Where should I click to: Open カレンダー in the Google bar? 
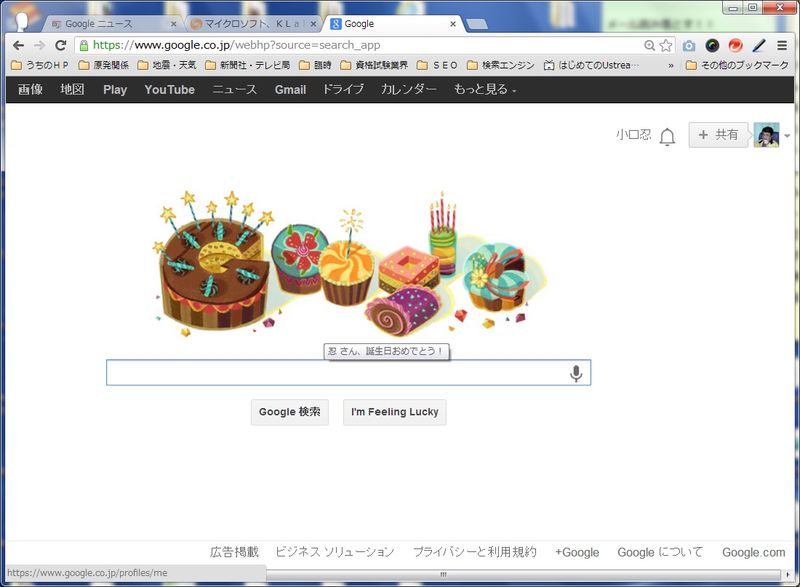point(409,90)
